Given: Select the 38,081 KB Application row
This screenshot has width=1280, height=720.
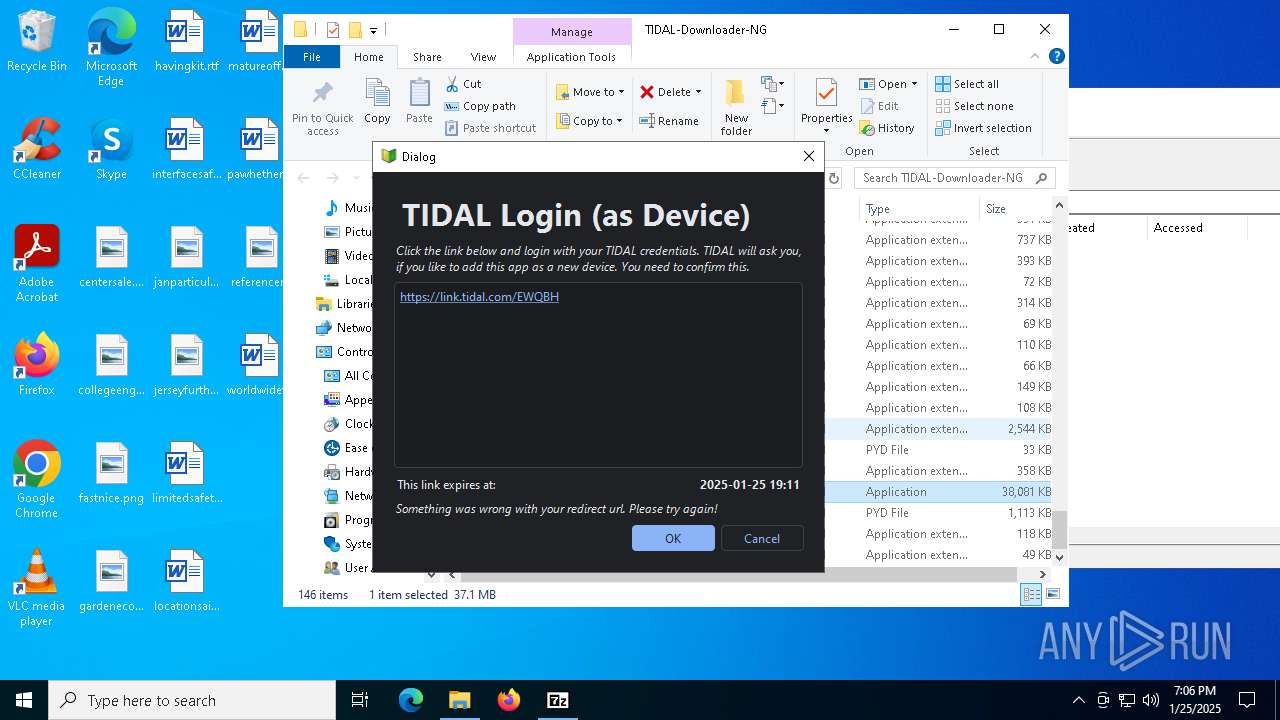Looking at the screenshot, I should tap(939, 492).
